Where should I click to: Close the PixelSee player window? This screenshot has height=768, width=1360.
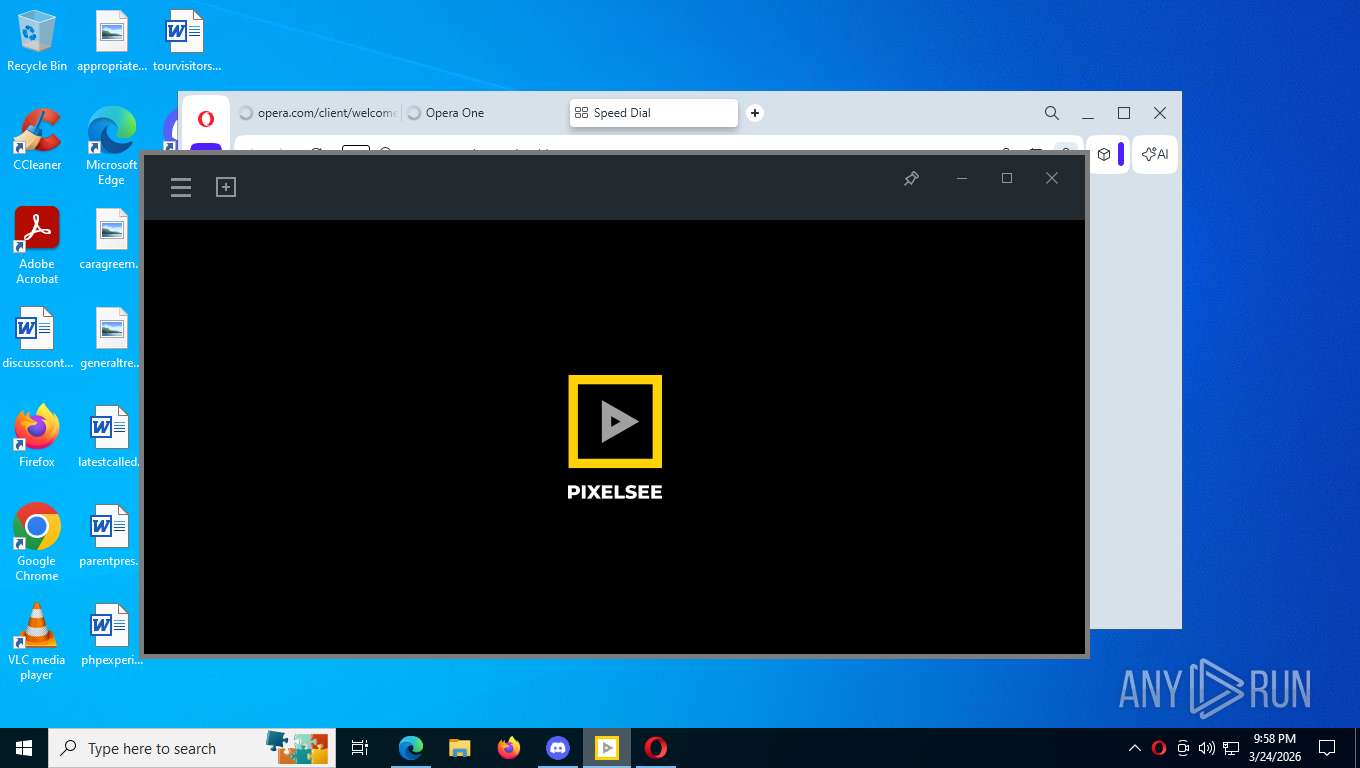click(1052, 178)
